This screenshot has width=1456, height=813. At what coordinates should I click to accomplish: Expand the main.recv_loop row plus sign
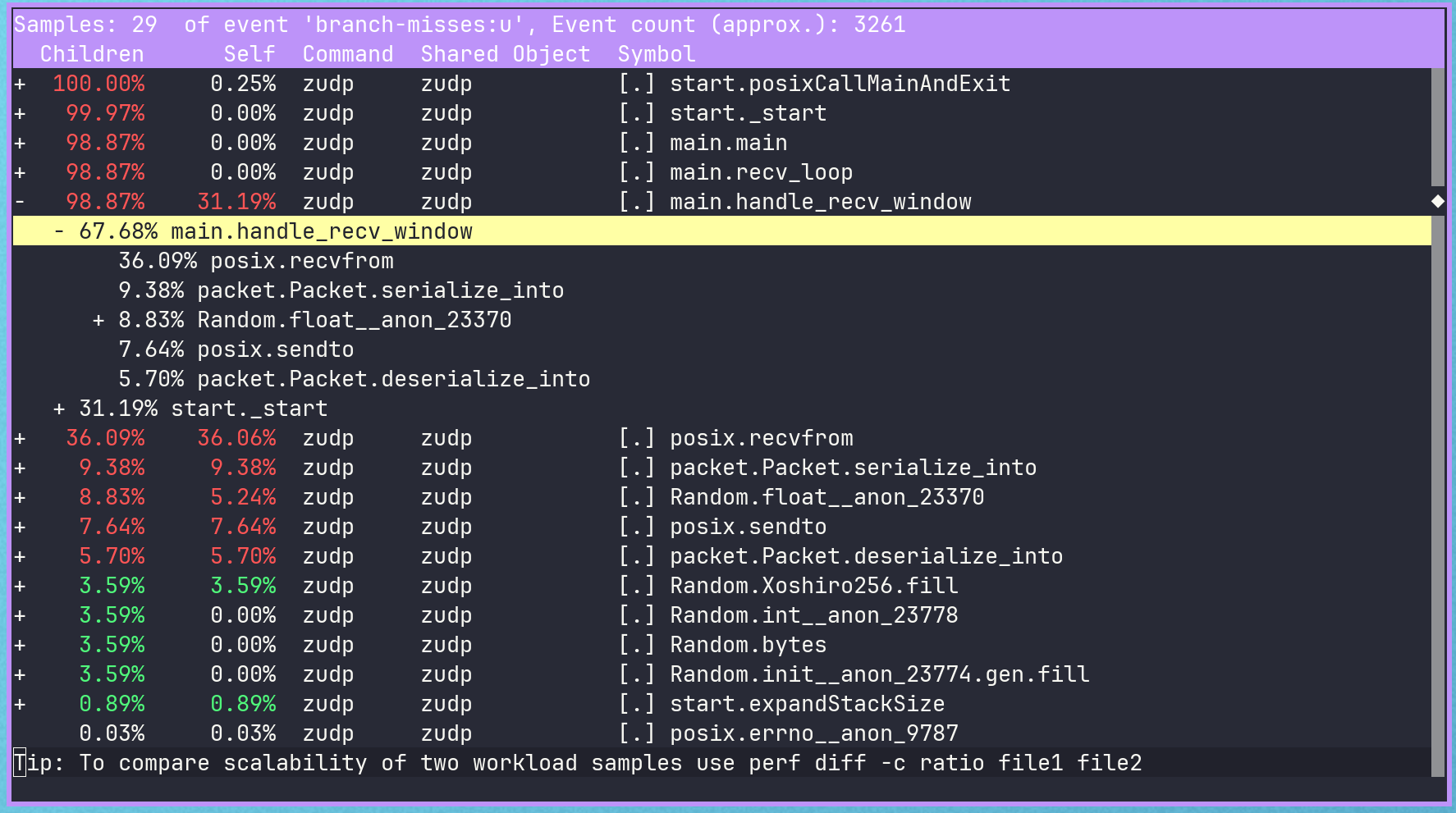[20, 172]
